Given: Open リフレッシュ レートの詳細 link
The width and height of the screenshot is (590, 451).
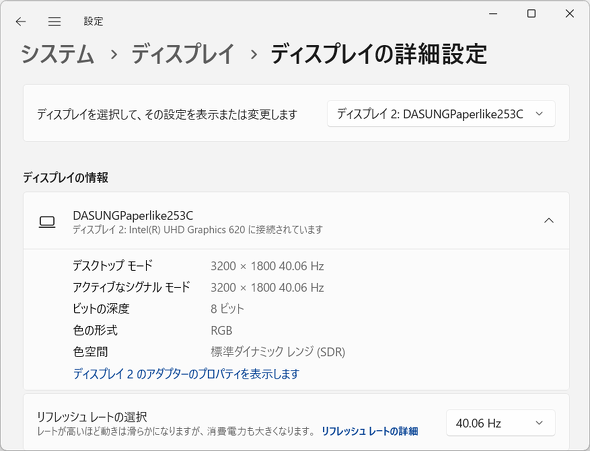Looking at the screenshot, I should click(x=370, y=431).
